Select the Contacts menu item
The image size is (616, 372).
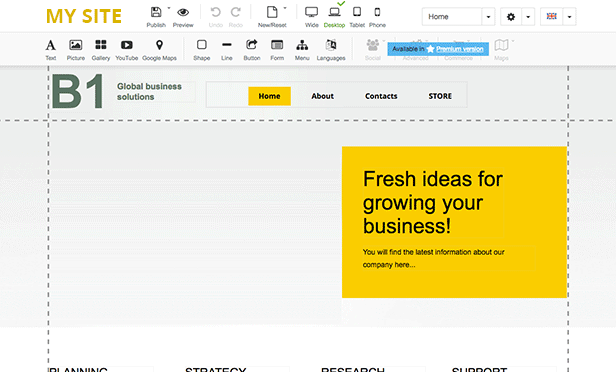pyautogui.click(x=381, y=96)
